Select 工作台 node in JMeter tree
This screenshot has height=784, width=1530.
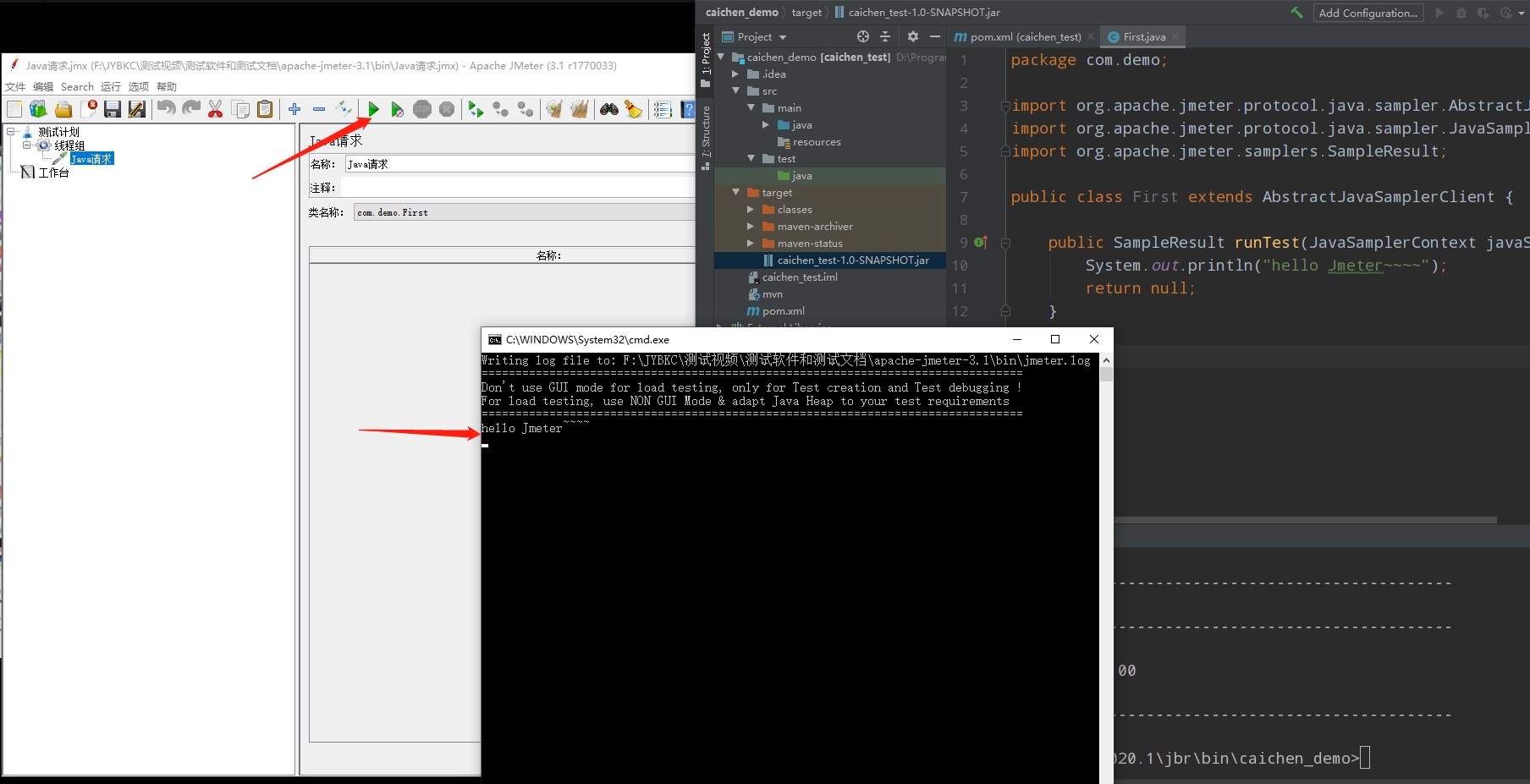[x=54, y=173]
